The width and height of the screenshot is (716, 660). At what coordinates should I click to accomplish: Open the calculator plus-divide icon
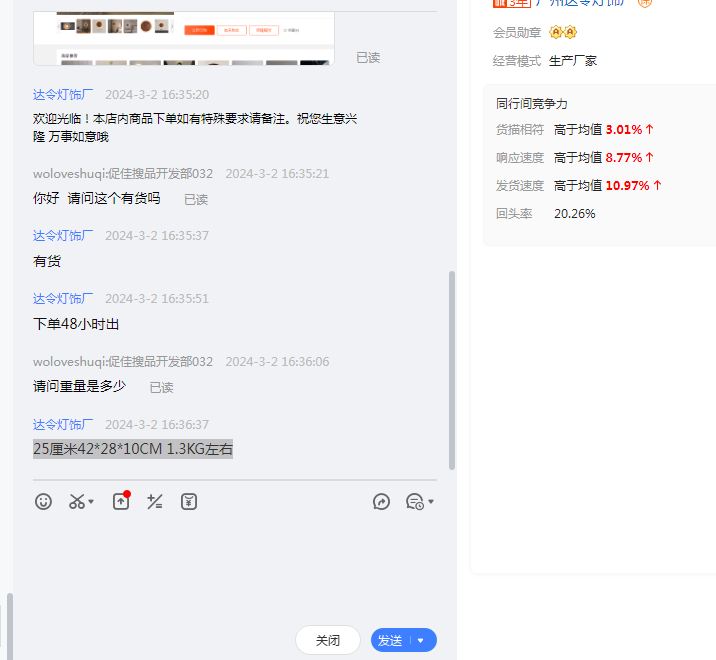tap(155, 502)
